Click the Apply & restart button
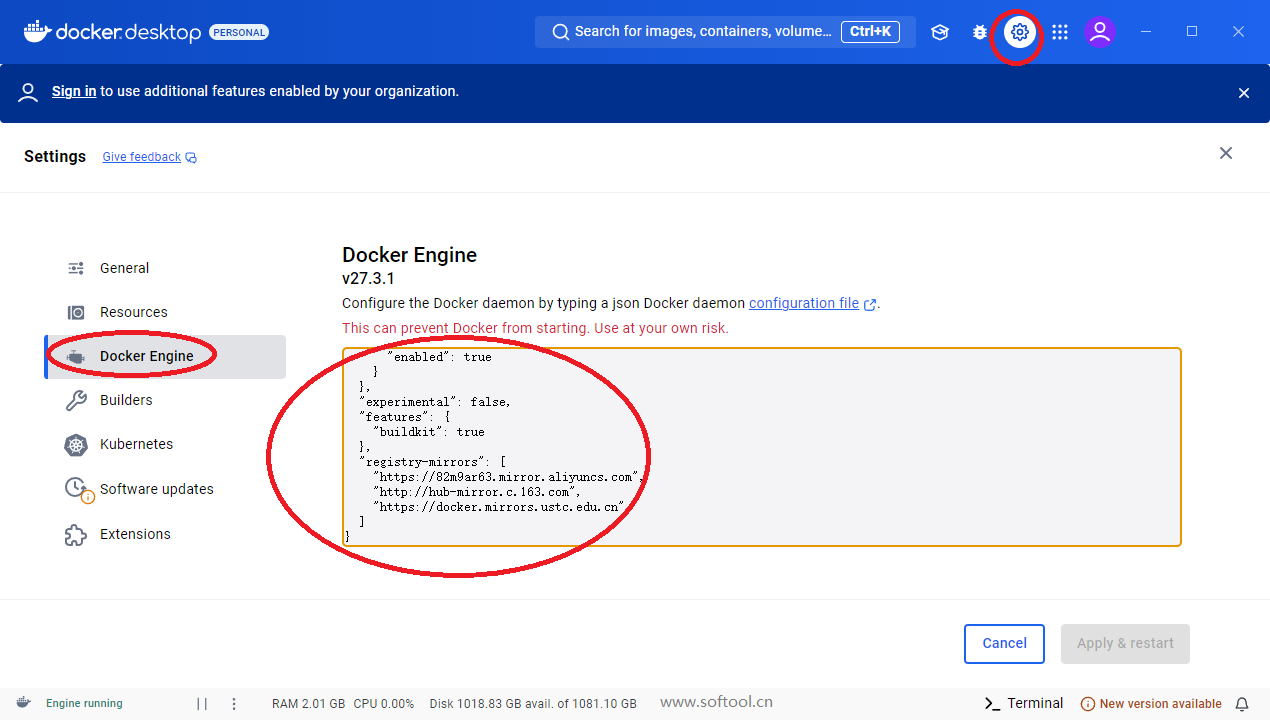Image resolution: width=1270 pixels, height=720 pixels. pos(1125,644)
